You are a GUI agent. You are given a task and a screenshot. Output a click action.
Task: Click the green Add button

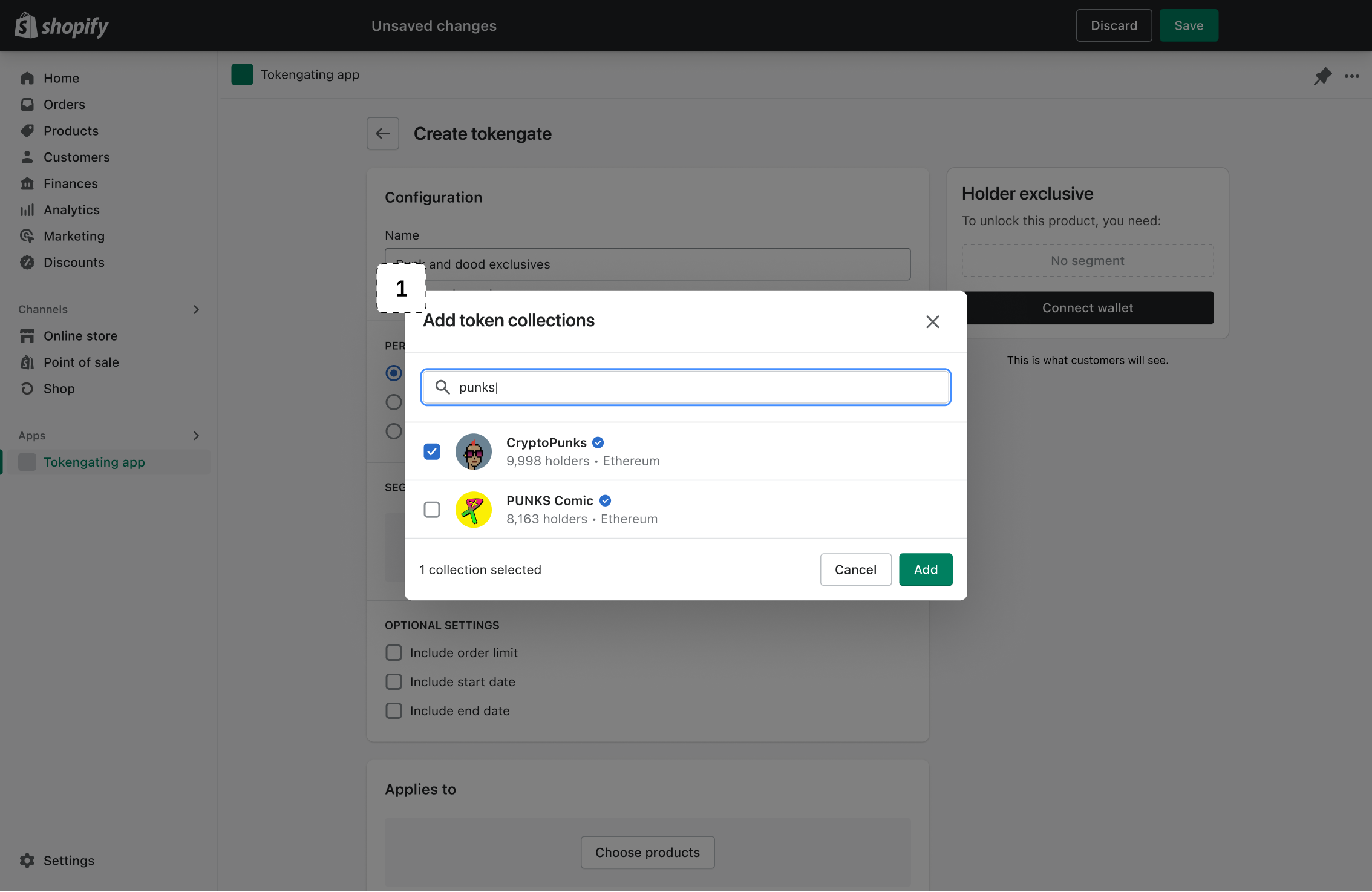point(925,569)
